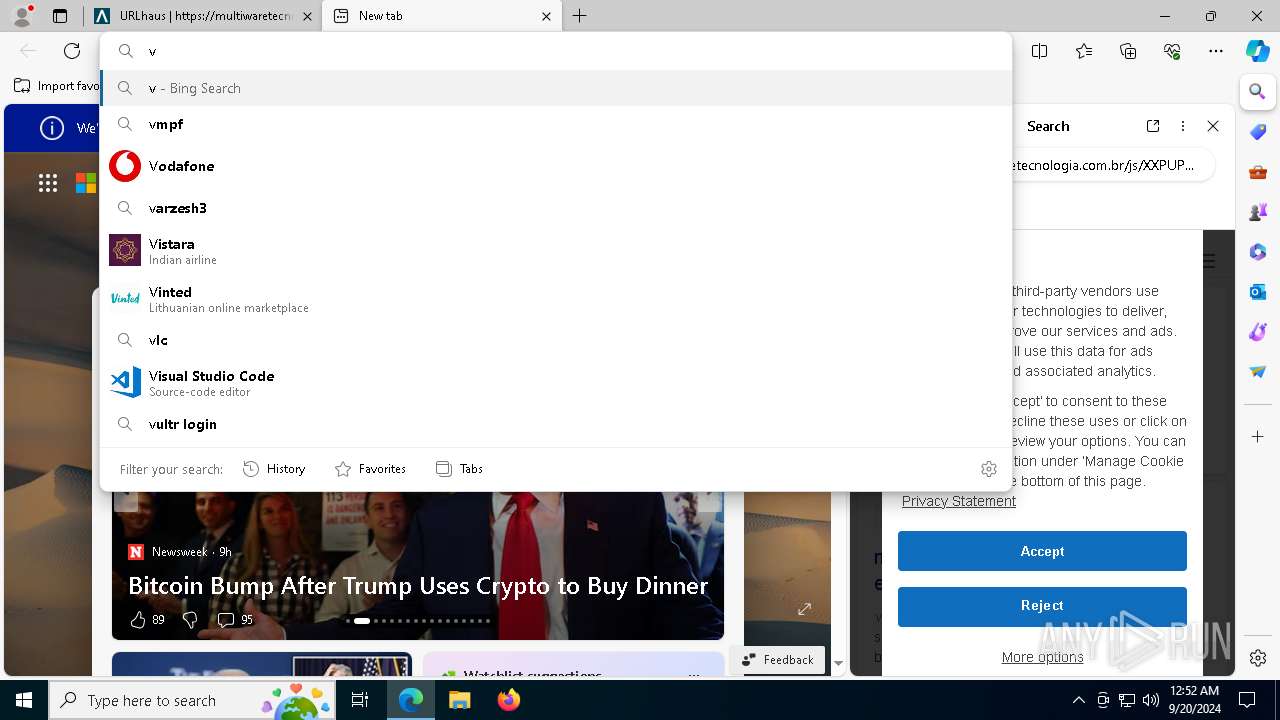Open Search pane more options
Screen dimensions: 1280x720
[1183, 126]
